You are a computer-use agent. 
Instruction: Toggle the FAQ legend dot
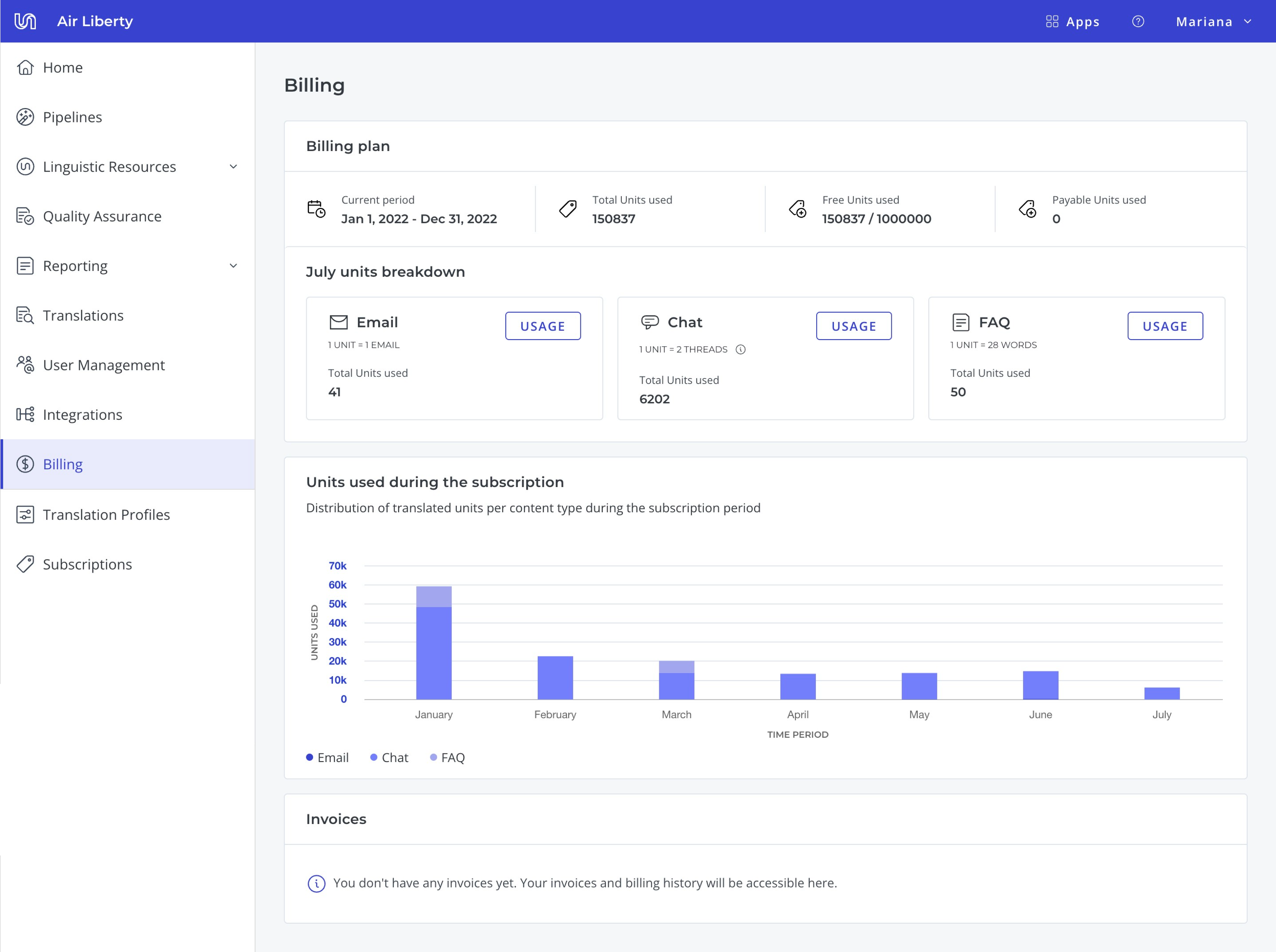click(x=433, y=757)
